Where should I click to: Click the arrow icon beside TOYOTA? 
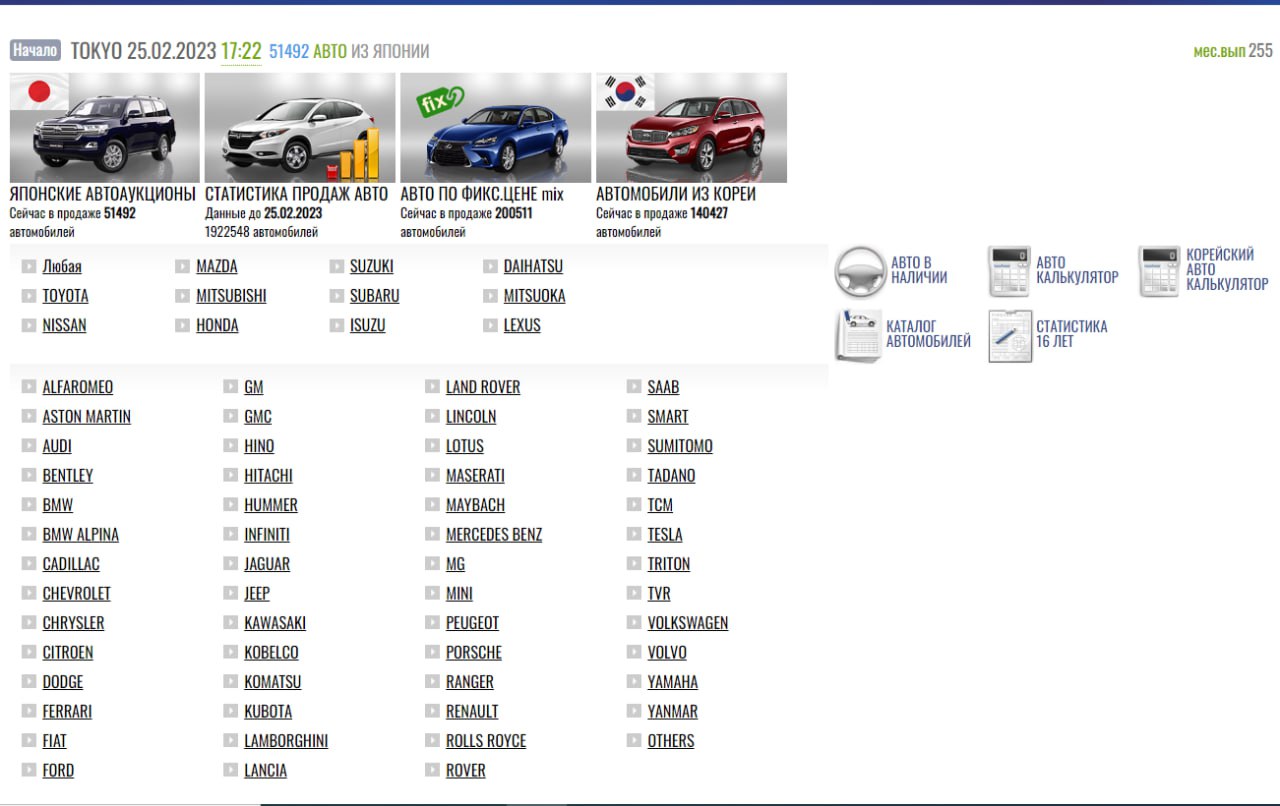pos(29,296)
